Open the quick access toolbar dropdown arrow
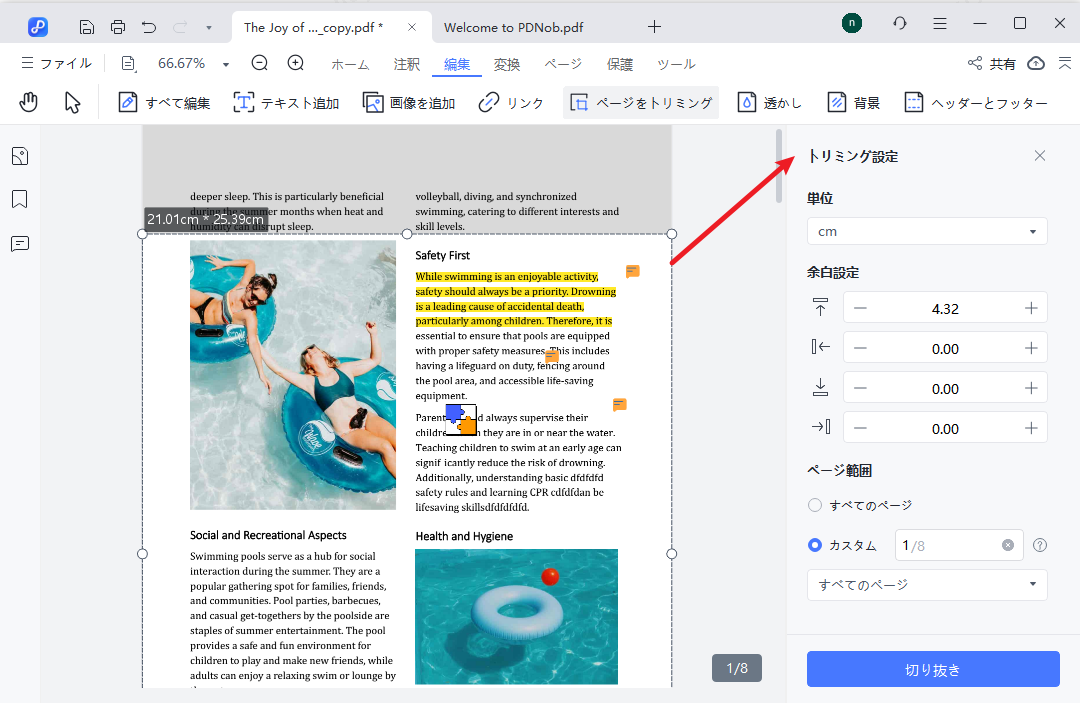The width and height of the screenshot is (1080, 703). click(x=209, y=28)
